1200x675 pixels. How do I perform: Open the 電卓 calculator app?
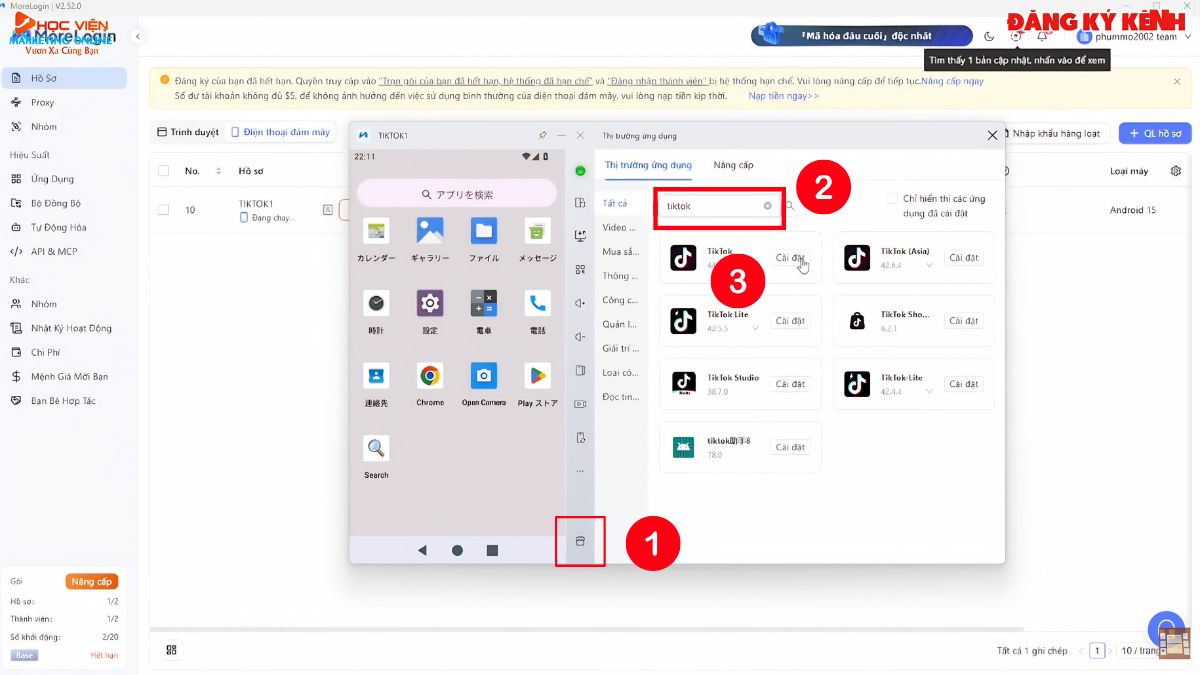[x=484, y=303]
